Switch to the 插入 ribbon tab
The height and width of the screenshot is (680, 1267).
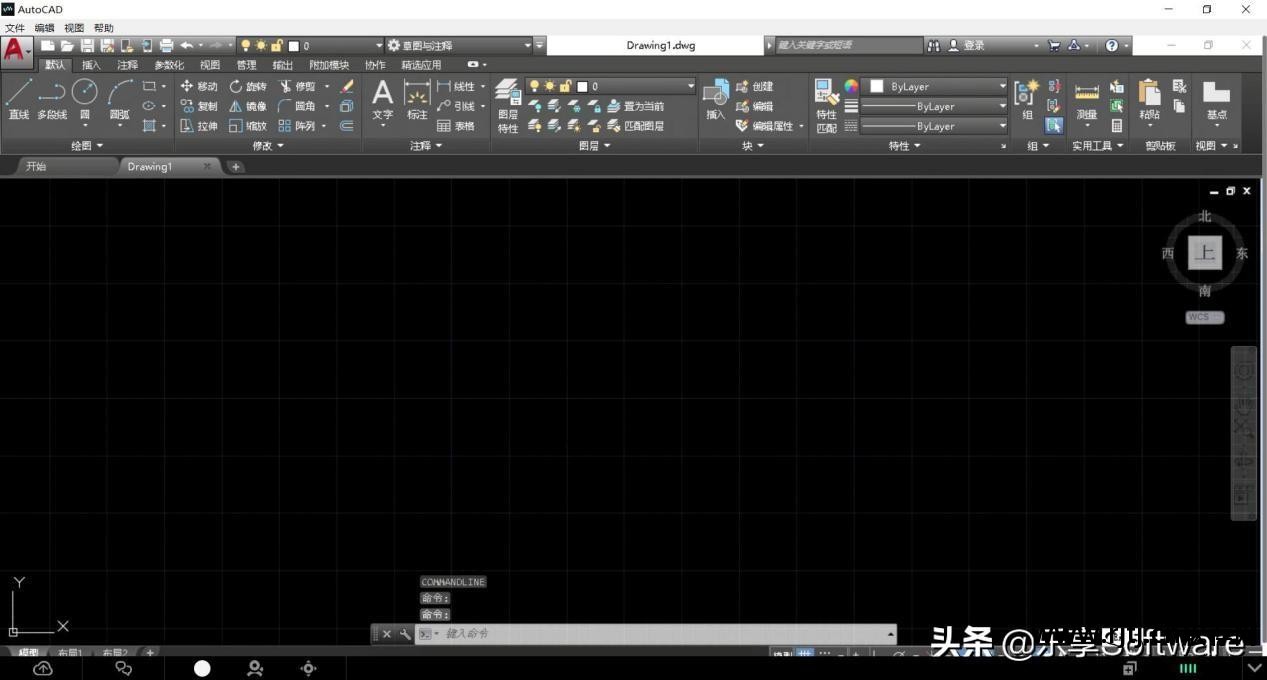point(91,65)
